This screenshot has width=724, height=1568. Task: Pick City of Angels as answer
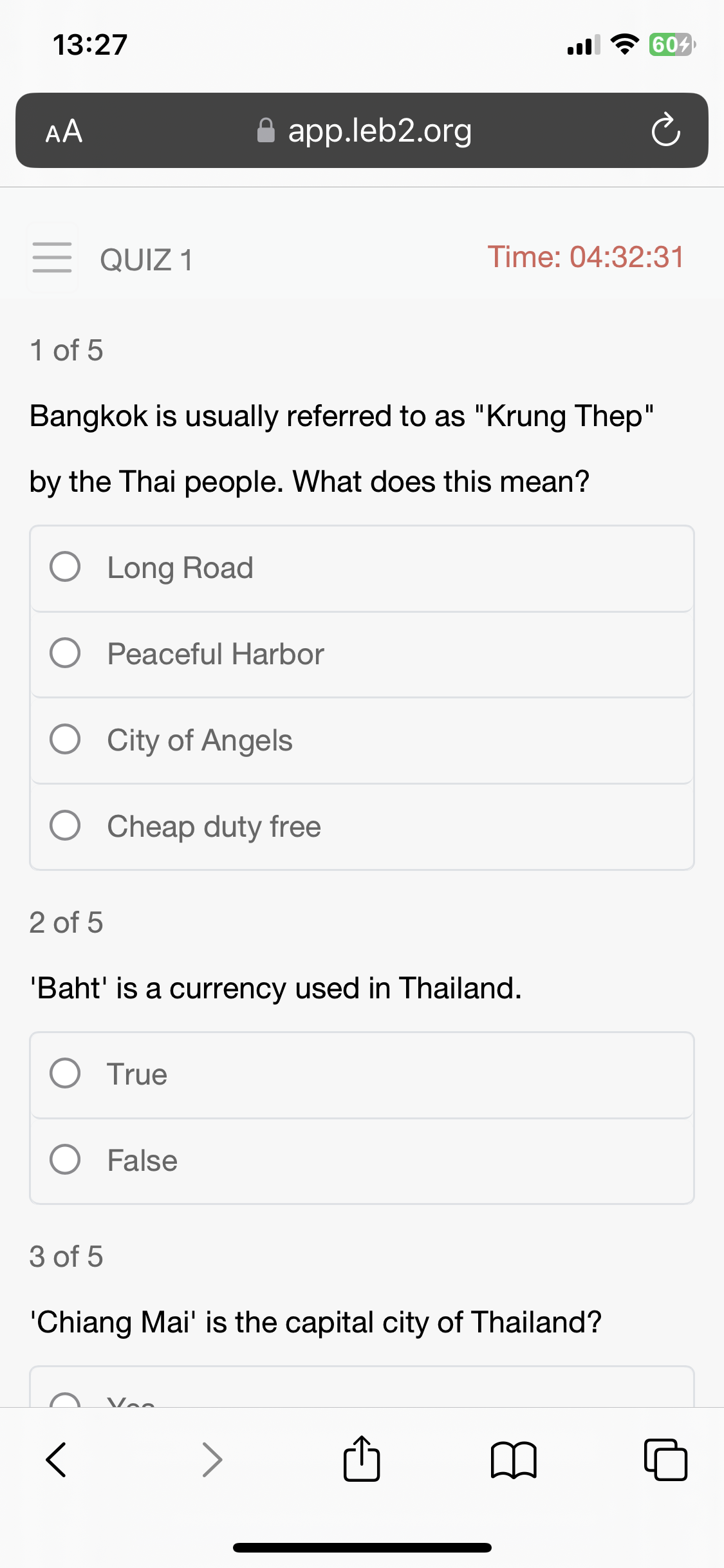click(362, 741)
